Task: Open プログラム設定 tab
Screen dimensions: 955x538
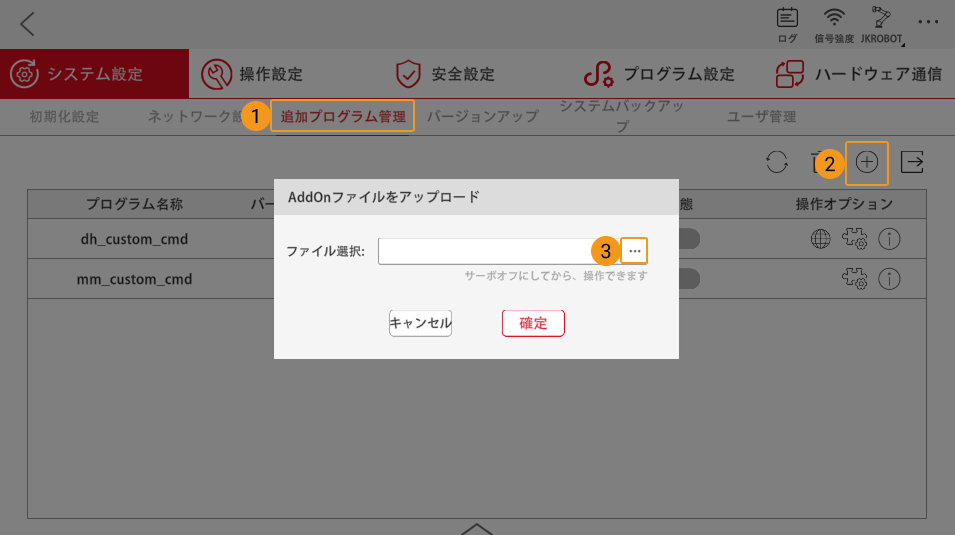Action: [x=659, y=74]
